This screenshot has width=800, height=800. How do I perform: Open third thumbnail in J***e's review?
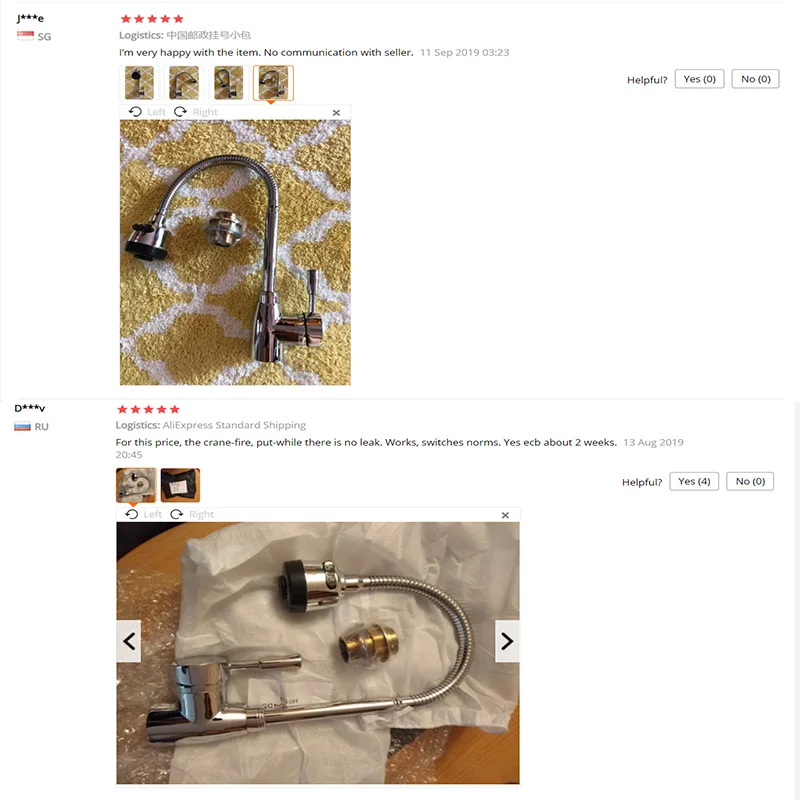click(x=229, y=83)
